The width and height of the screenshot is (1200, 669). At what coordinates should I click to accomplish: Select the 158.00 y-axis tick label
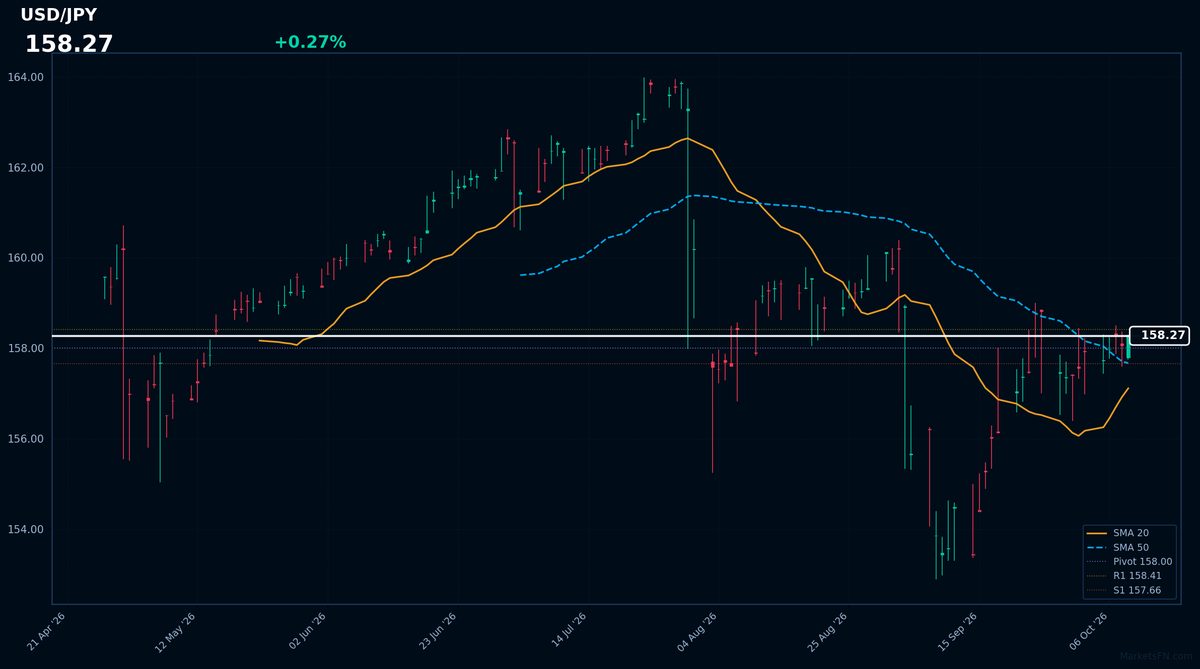26,348
